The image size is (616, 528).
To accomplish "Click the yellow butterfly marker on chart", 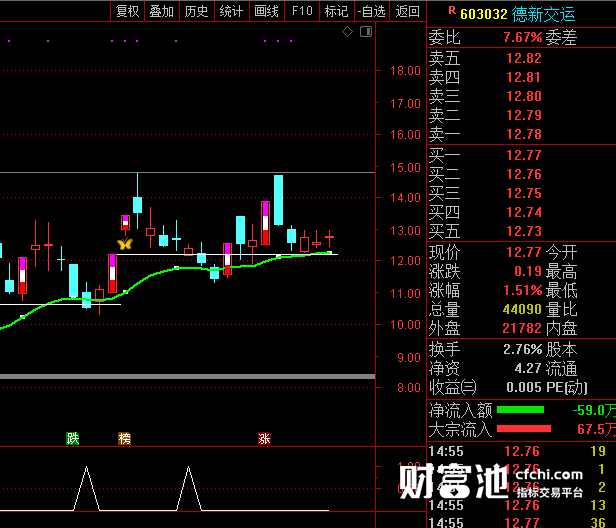I will pyautogui.click(x=125, y=244).
